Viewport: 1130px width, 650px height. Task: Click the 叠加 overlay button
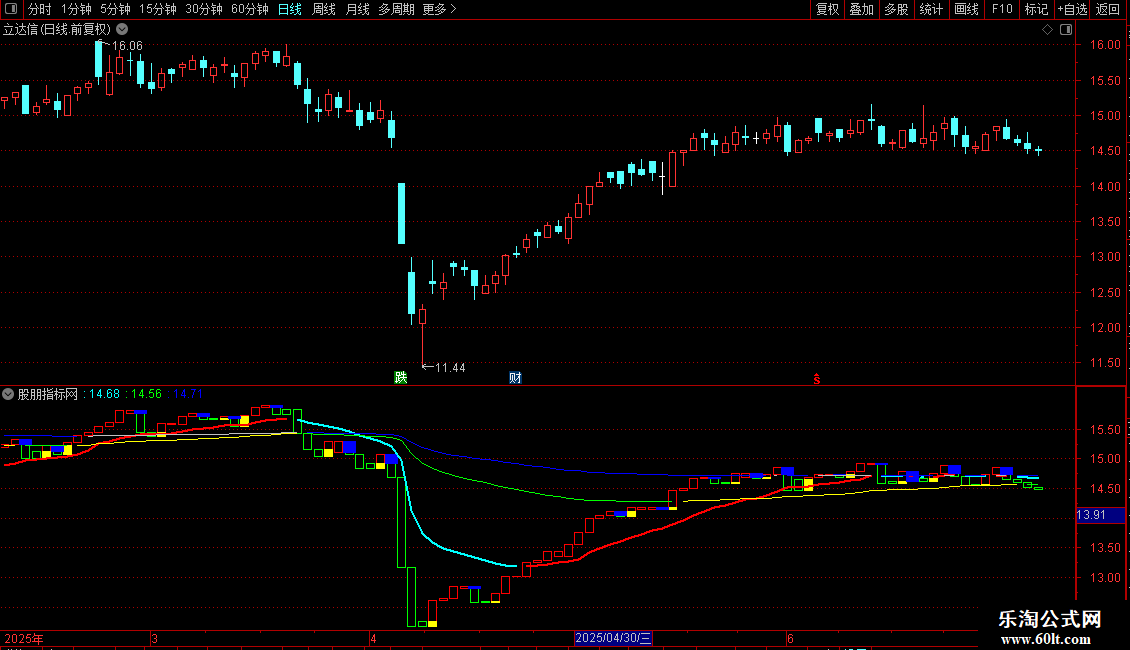tap(862, 9)
